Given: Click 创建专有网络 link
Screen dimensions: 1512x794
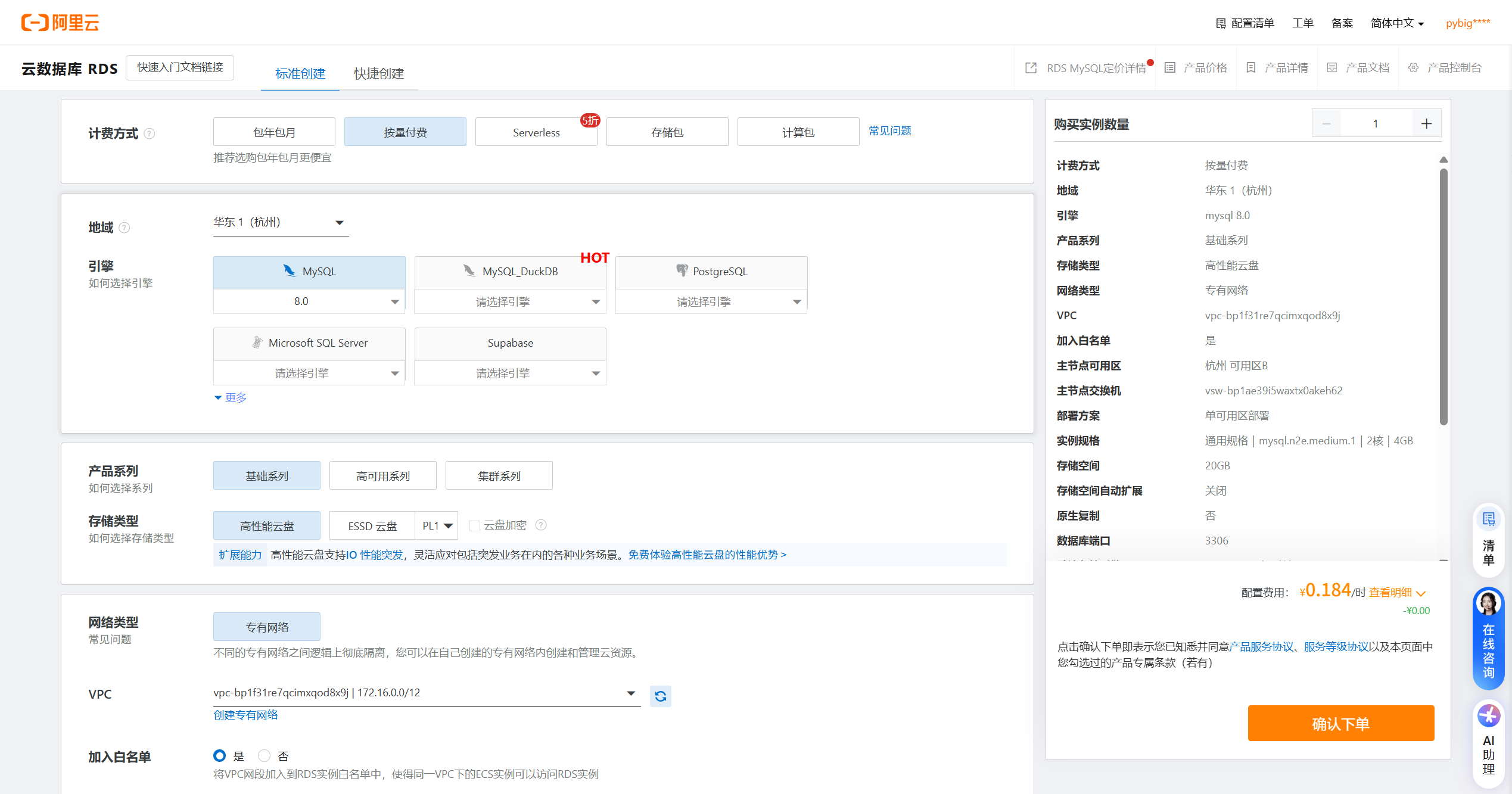Looking at the screenshot, I should coord(245,715).
